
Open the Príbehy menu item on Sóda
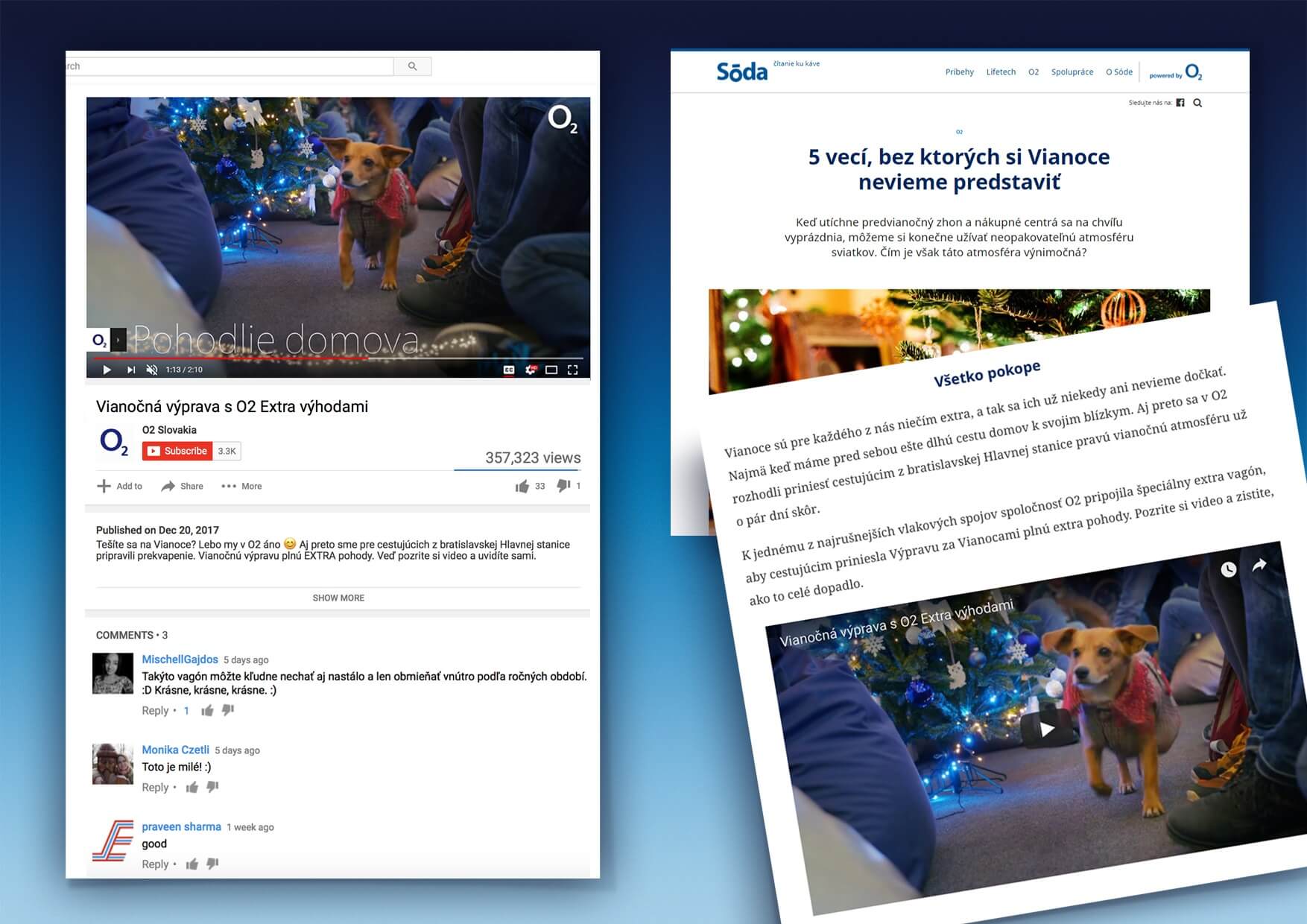click(x=959, y=72)
